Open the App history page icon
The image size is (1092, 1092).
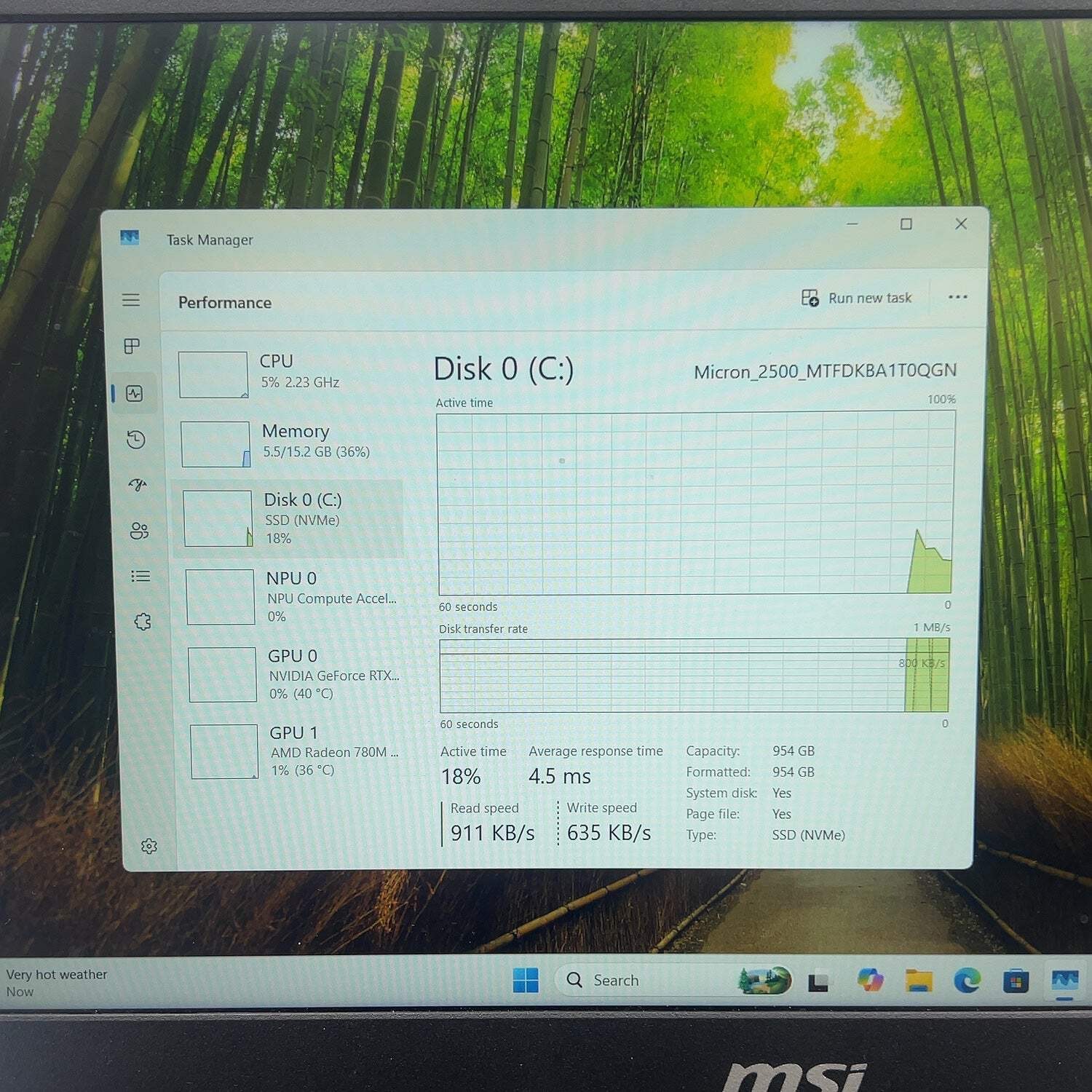pos(135,440)
